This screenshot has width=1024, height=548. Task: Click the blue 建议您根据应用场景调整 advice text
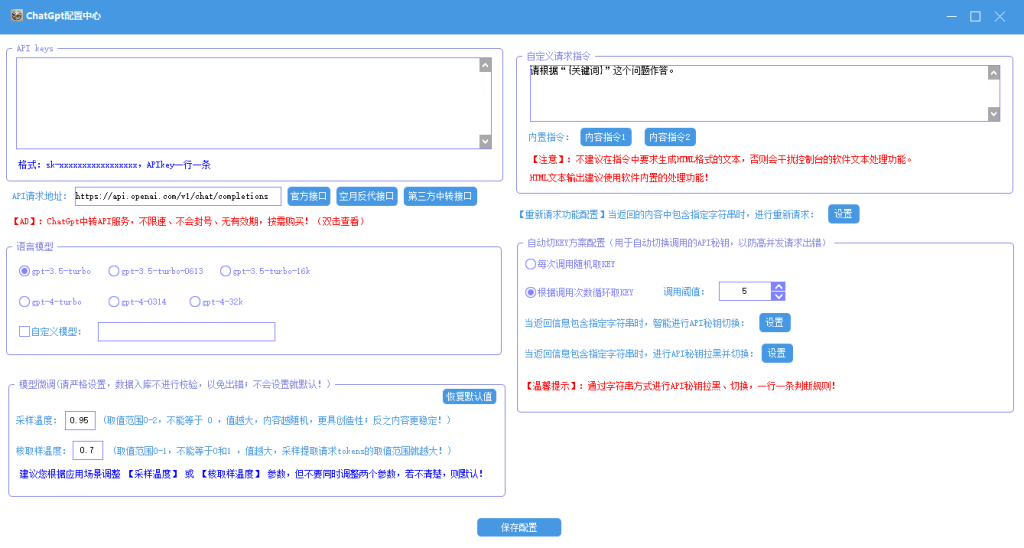pos(251,474)
